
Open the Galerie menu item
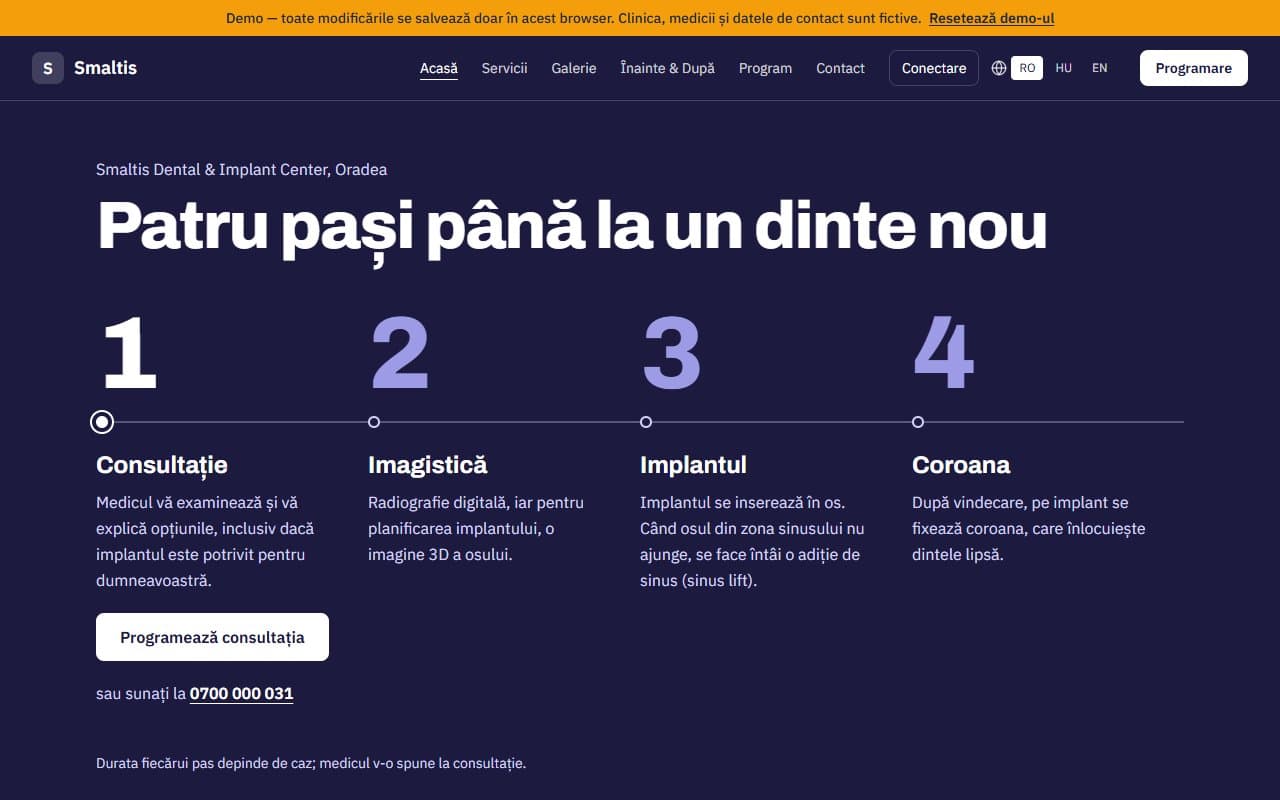coord(574,68)
